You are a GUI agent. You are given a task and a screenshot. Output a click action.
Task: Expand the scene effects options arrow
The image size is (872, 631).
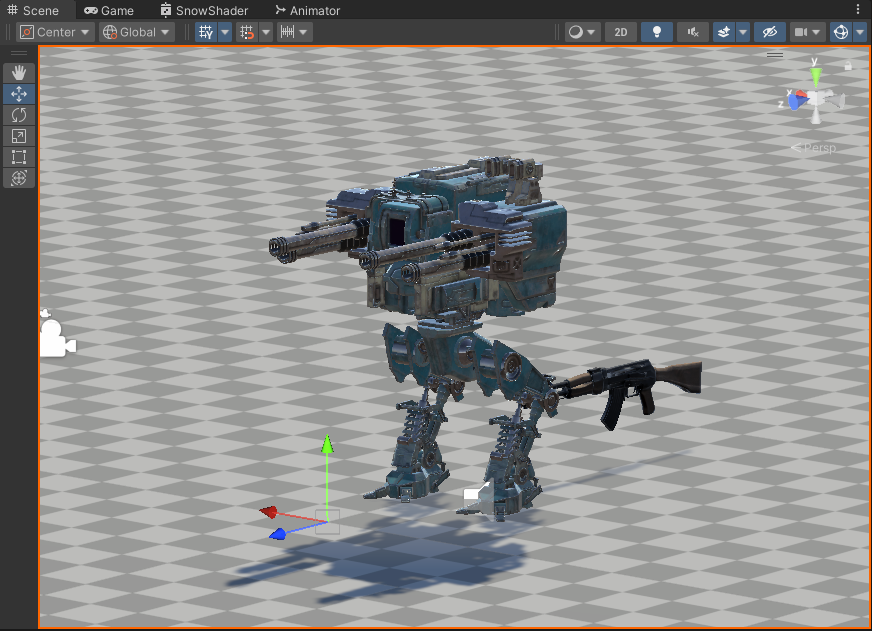(x=743, y=32)
